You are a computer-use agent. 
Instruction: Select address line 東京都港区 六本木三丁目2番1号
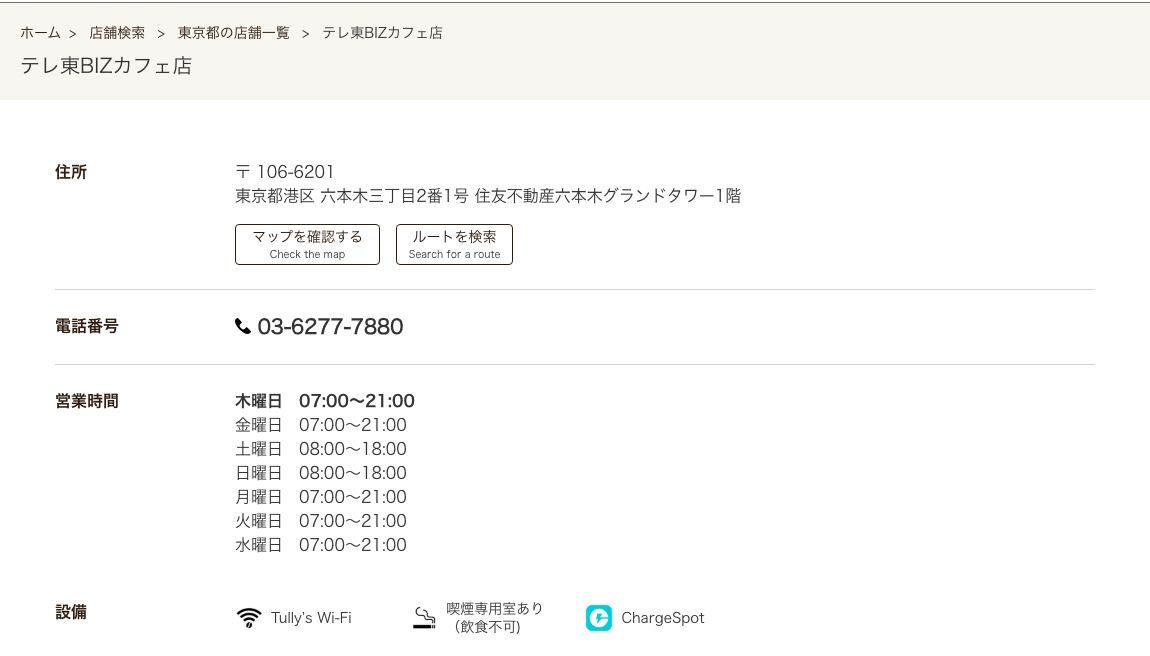click(x=351, y=196)
